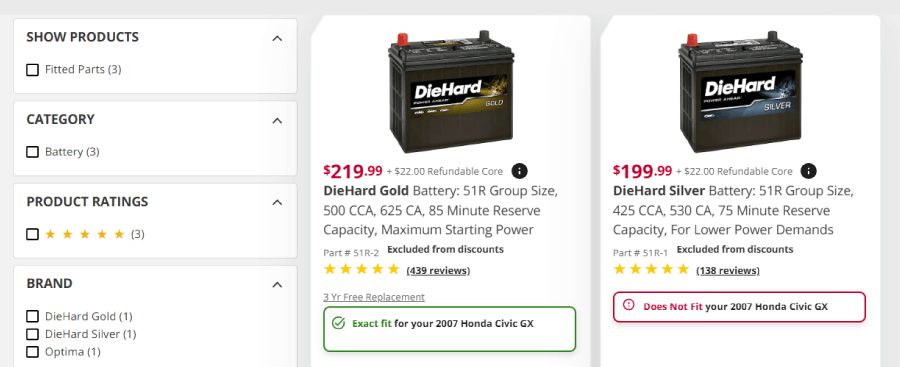Select the DieHard Gold brand checkbox
Image resolution: width=900 pixels, height=367 pixels.
click(33, 316)
